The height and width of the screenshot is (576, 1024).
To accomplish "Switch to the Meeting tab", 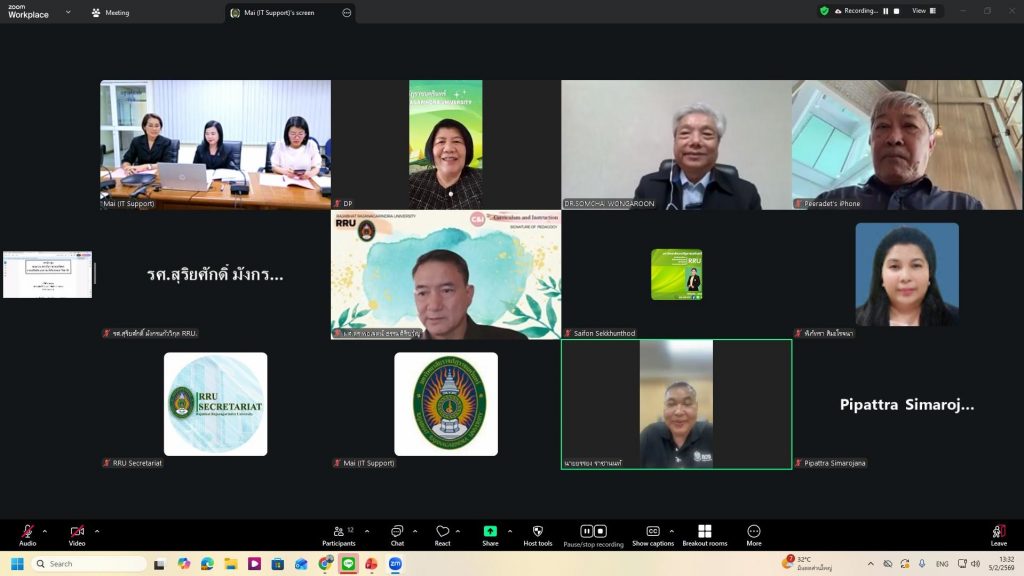I will pos(111,13).
